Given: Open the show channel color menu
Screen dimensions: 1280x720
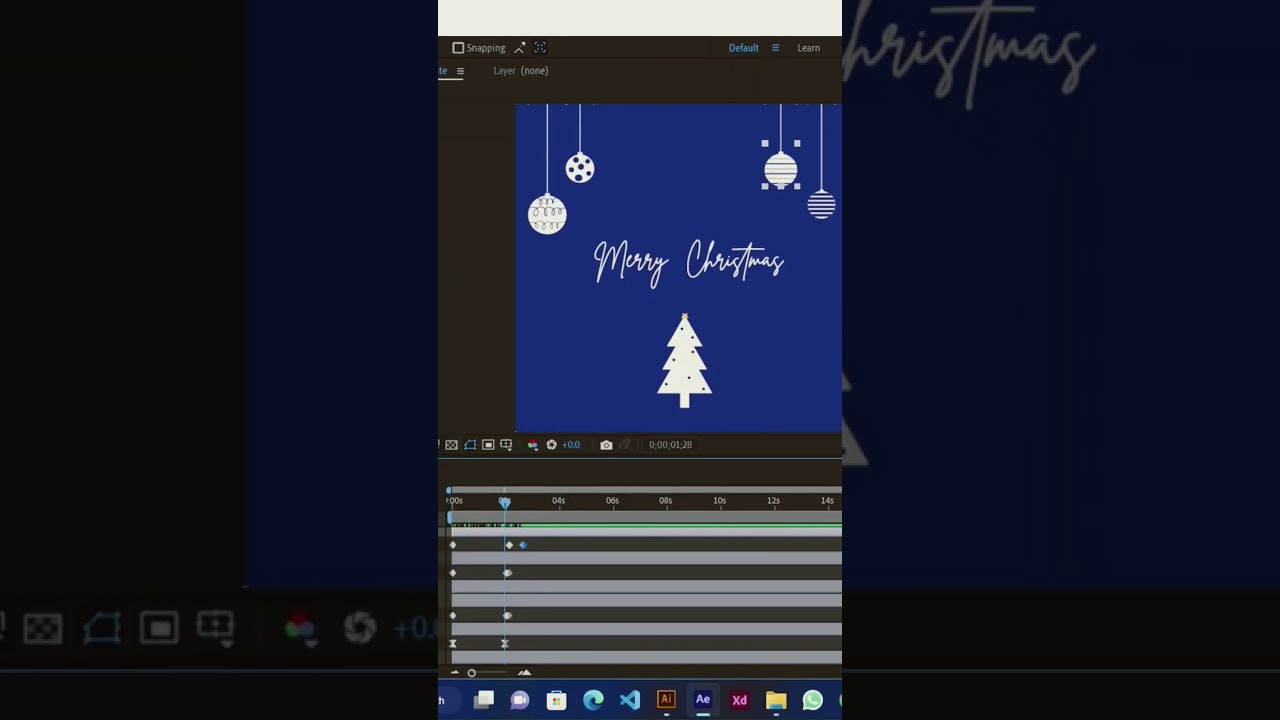Looking at the screenshot, I should [x=532, y=445].
